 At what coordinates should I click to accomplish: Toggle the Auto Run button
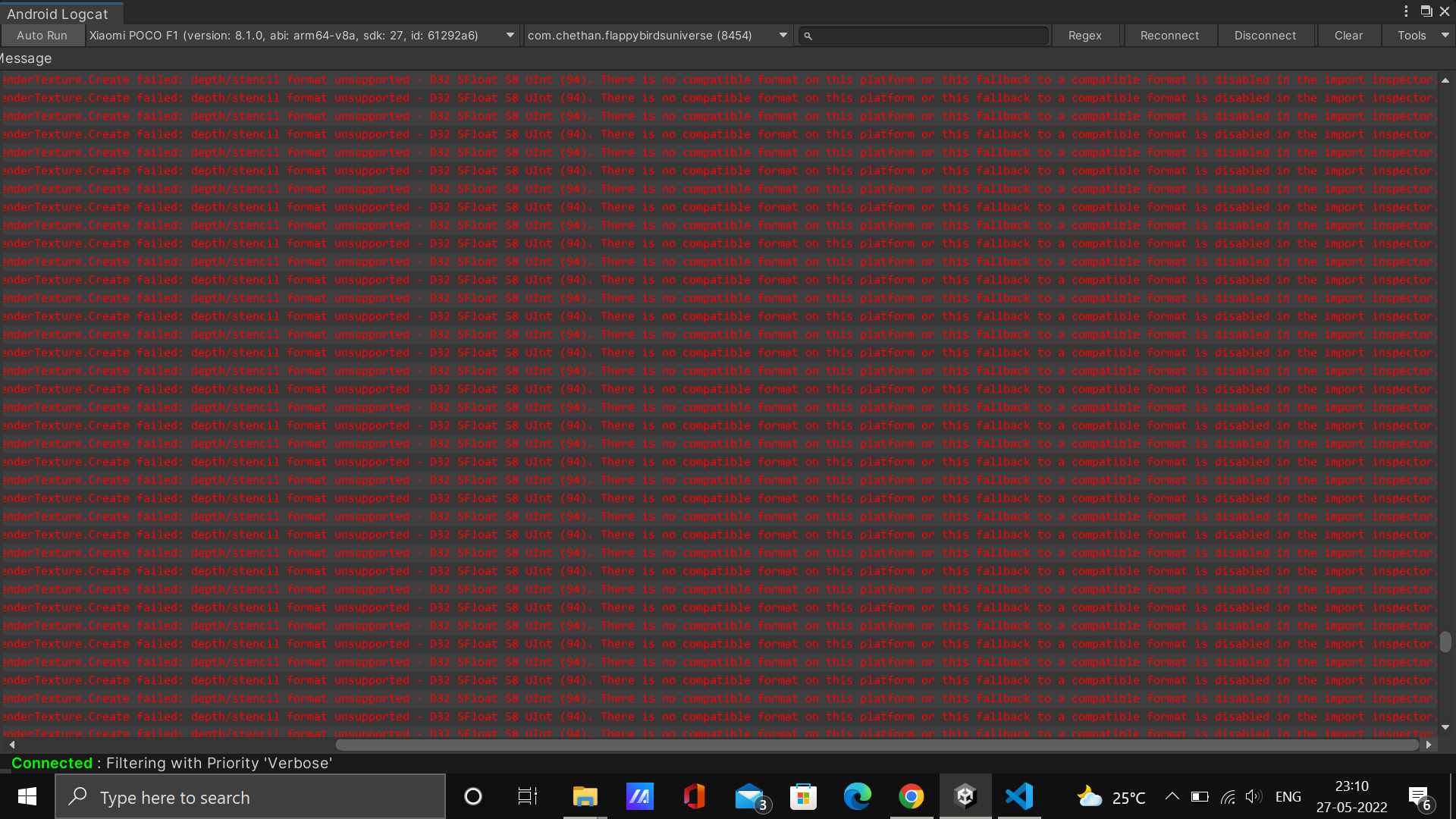click(42, 36)
